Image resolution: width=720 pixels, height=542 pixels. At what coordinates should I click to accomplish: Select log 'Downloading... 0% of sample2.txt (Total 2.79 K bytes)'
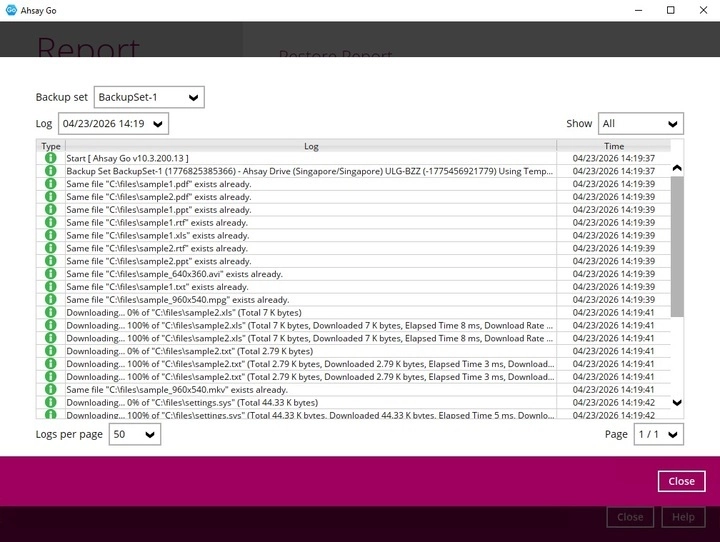[x=353, y=351]
